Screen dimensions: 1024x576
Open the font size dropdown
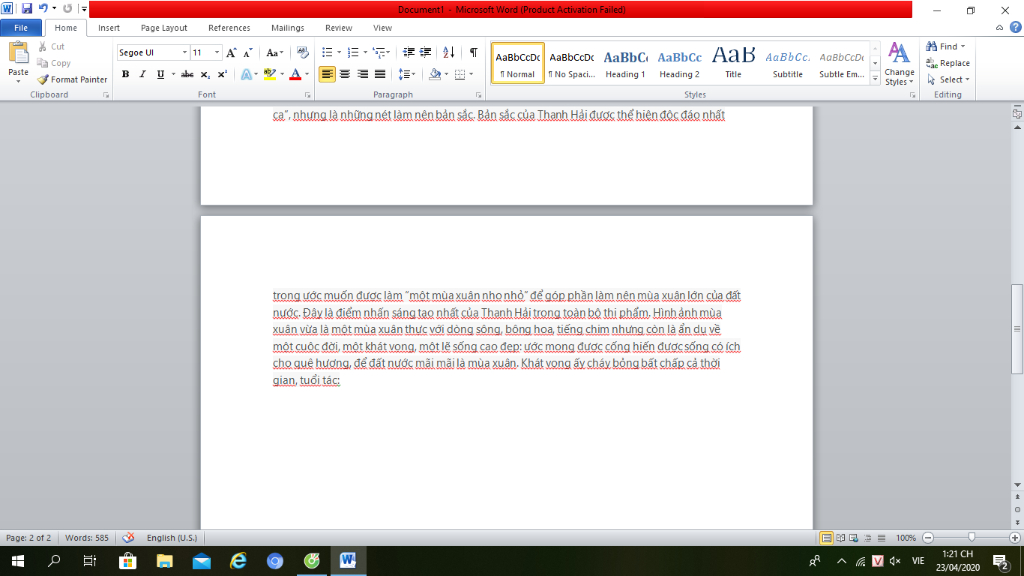[217, 52]
